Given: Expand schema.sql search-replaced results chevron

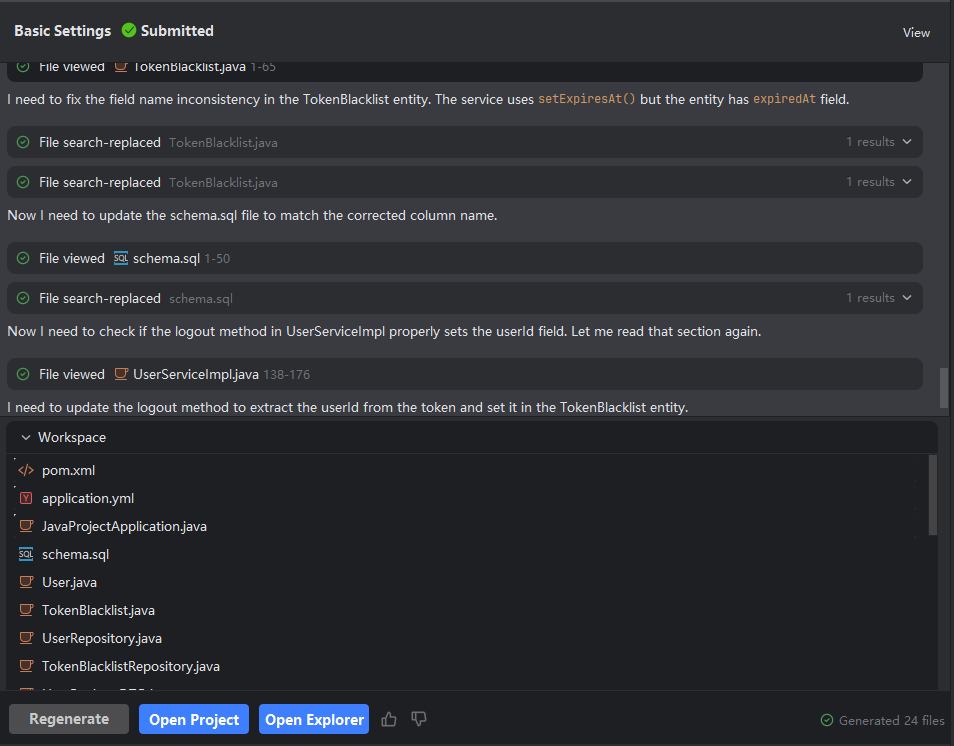Looking at the screenshot, I should [907, 298].
